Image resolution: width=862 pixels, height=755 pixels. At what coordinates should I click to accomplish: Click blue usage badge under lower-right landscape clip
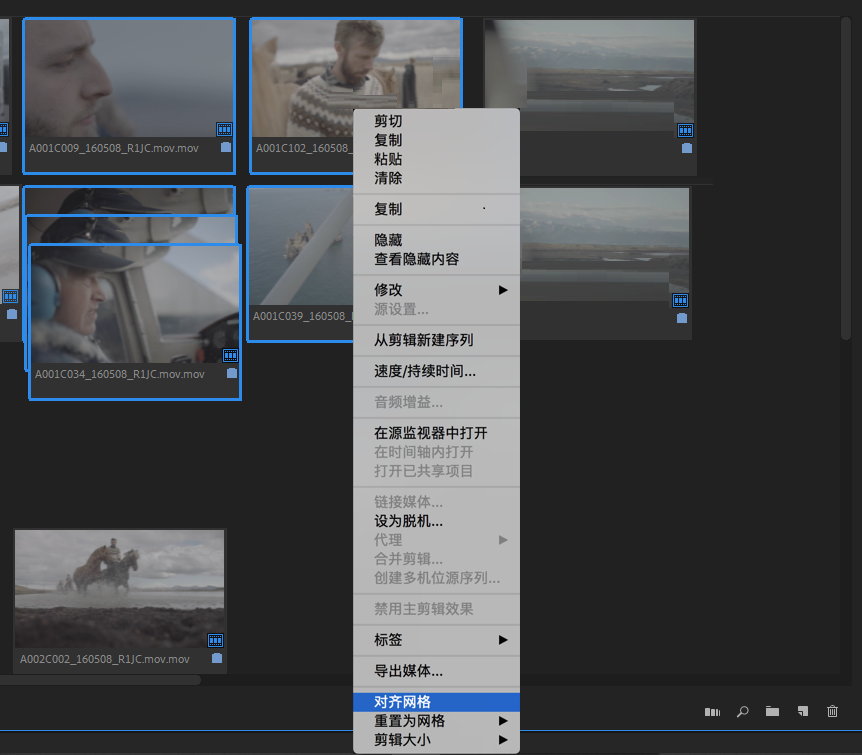[x=682, y=318]
